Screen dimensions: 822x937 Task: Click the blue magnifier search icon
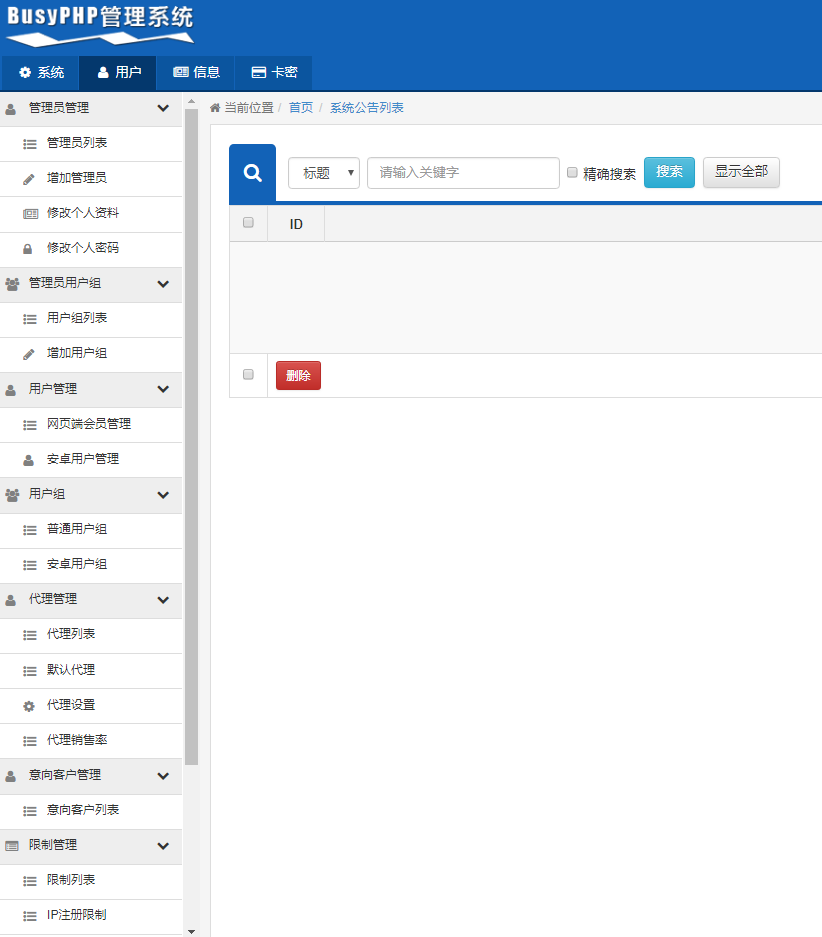(x=252, y=173)
